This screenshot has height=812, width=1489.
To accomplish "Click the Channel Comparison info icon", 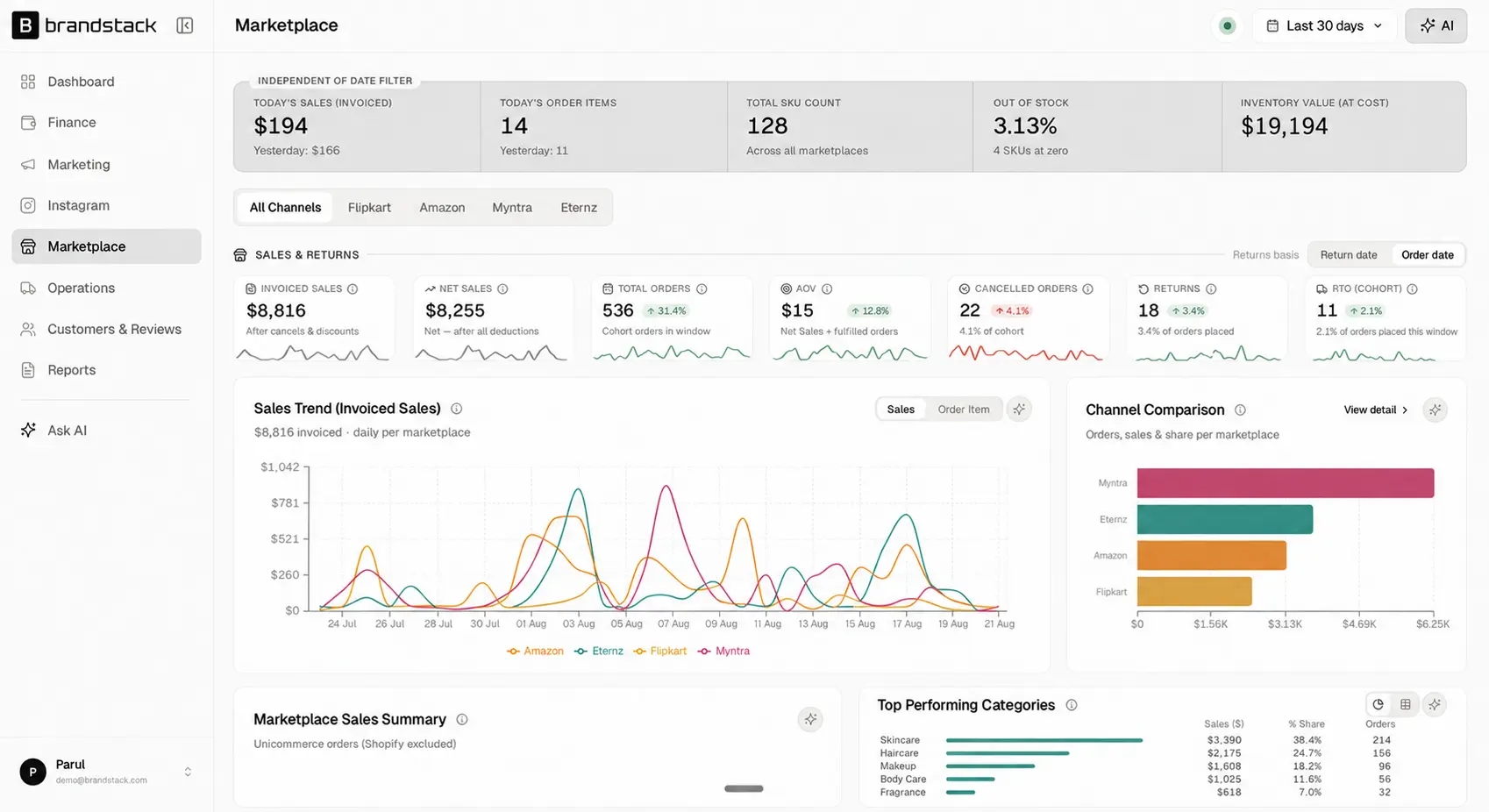I will coord(1240,410).
